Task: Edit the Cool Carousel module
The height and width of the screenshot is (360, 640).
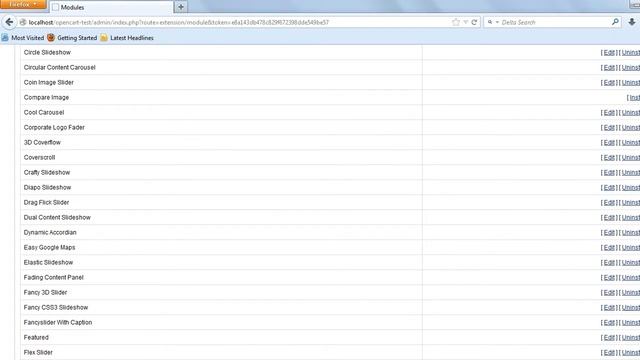Action: (x=609, y=113)
